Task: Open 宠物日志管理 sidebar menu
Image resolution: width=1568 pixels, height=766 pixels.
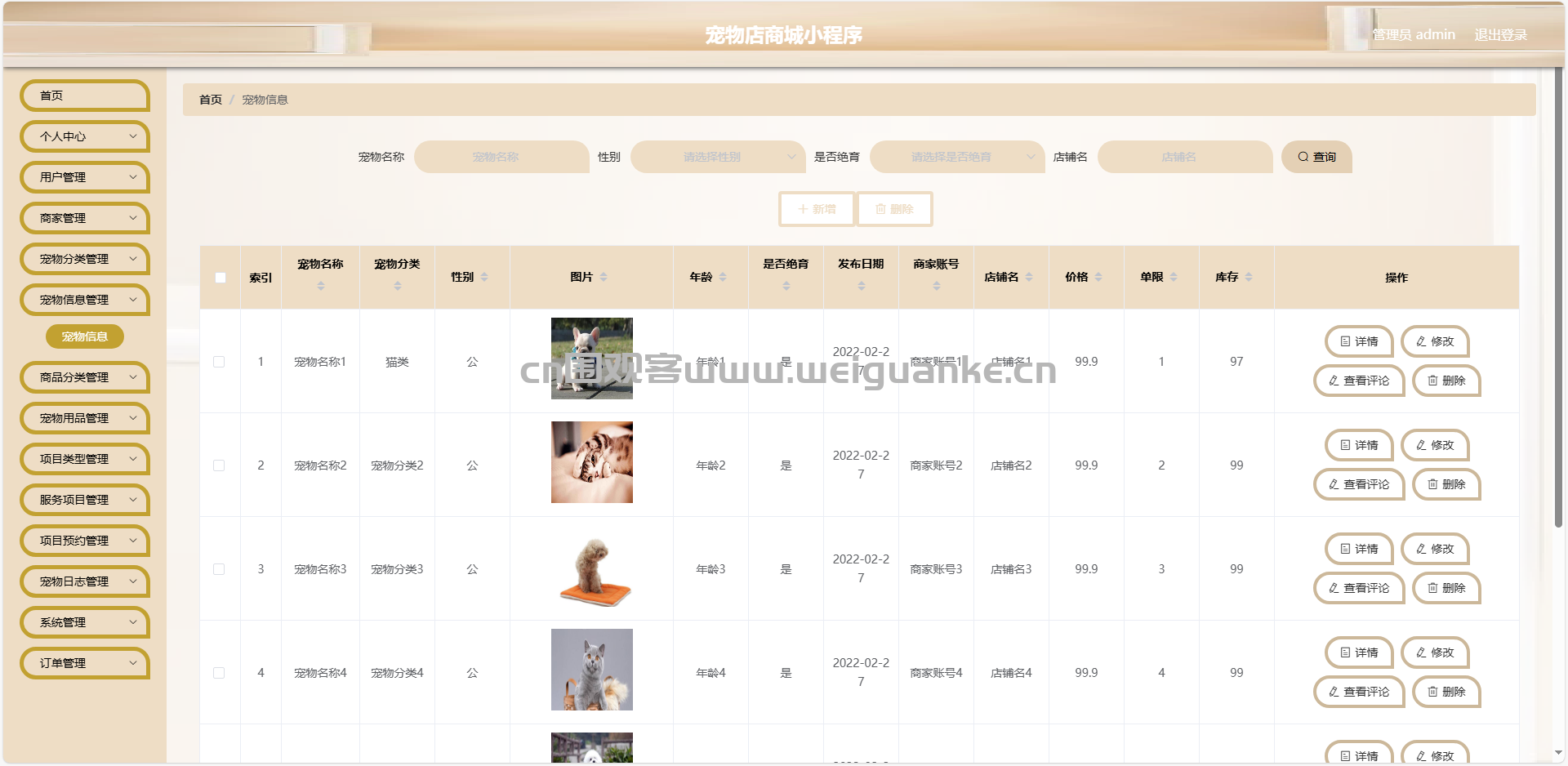Action: pos(85,581)
